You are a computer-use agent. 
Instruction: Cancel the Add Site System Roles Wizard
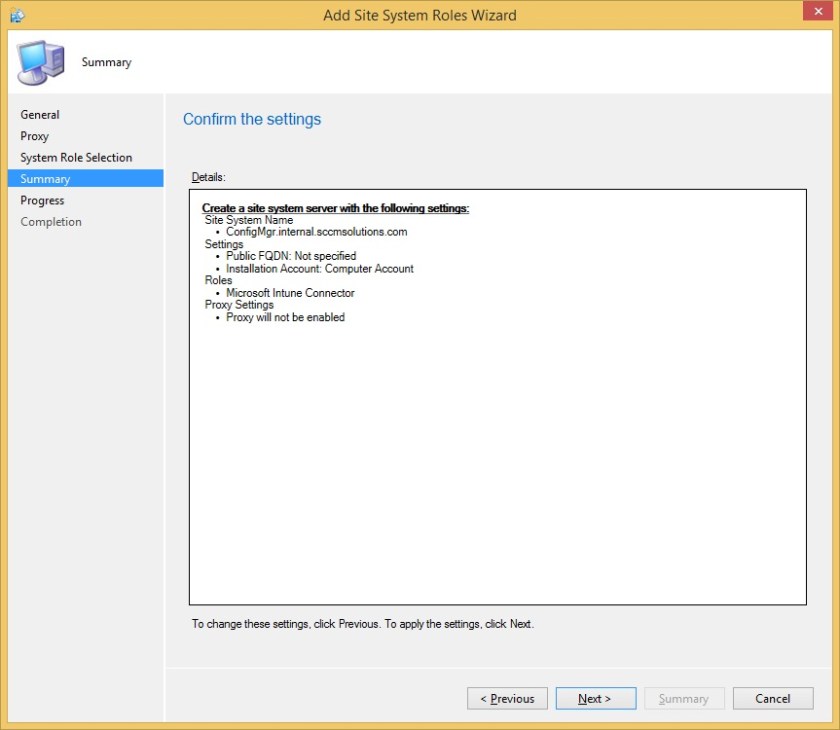(772, 698)
